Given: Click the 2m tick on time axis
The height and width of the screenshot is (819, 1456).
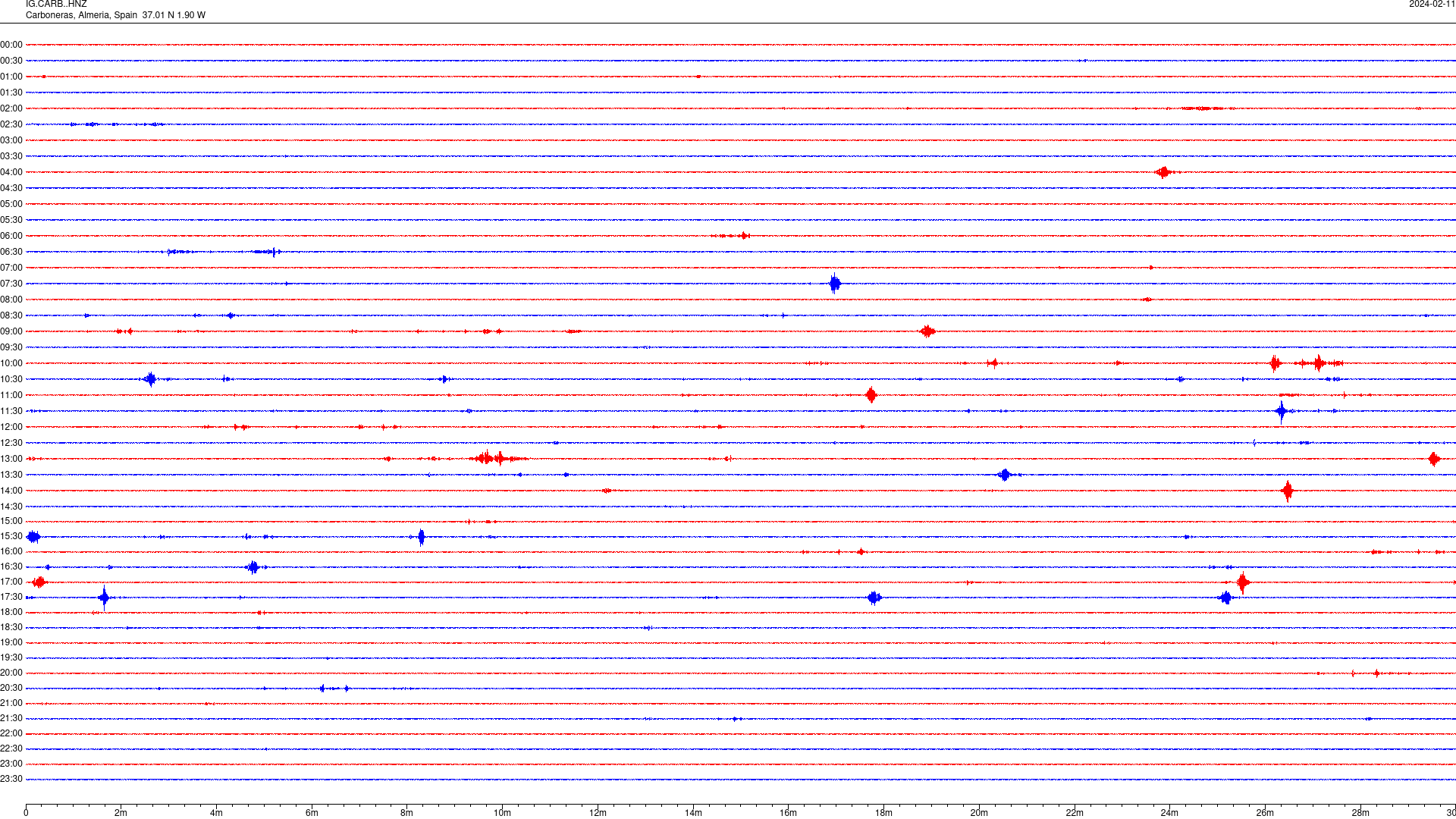Looking at the screenshot, I should point(121,813).
